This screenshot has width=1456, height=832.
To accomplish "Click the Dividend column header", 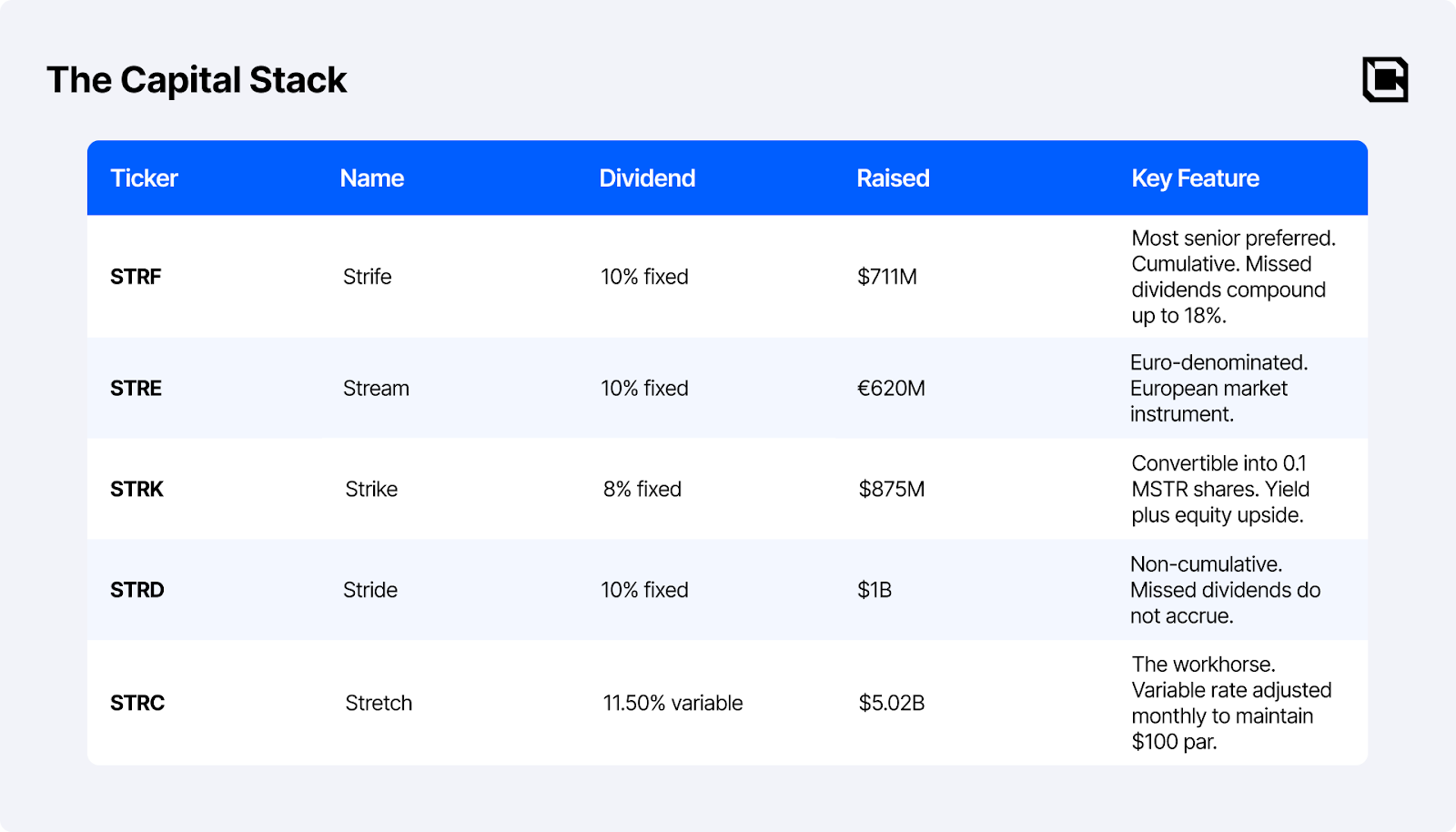I will tap(646, 178).
